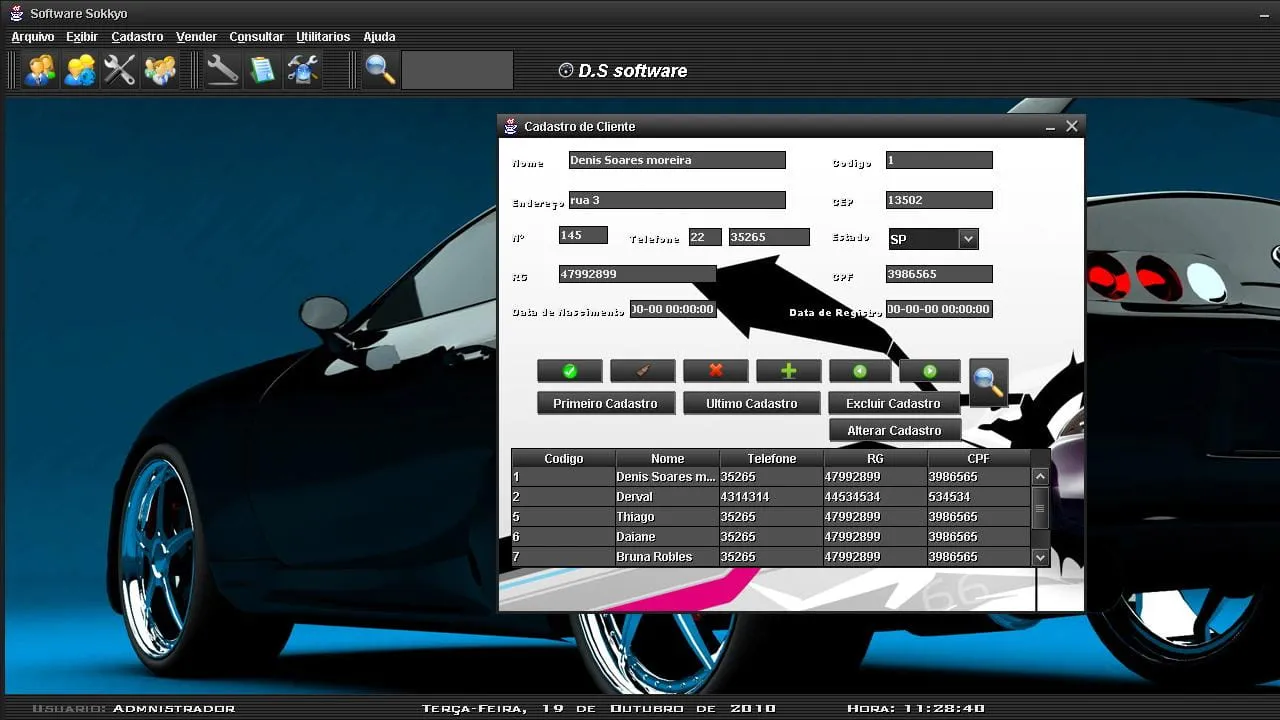Click the Cadastro de Cliente window icon
The height and width of the screenshot is (720, 1280).
tap(511, 126)
